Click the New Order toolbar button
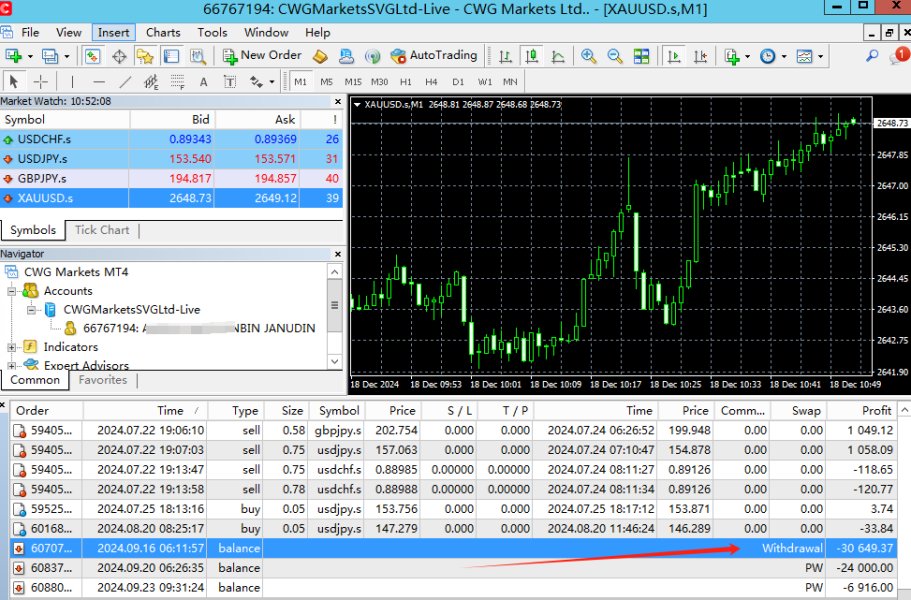Screen dimensions: 911x600 261,56
